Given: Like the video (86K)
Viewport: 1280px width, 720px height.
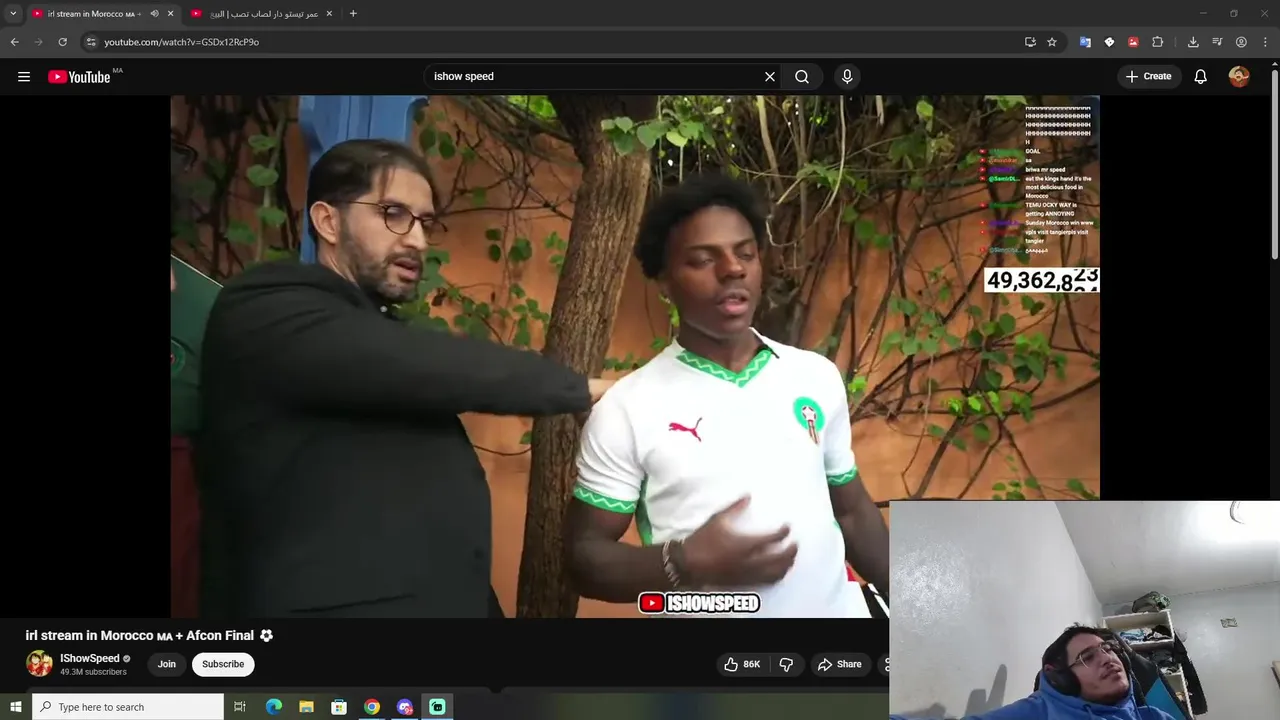Looking at the screenshot, I should pos(742,664).
